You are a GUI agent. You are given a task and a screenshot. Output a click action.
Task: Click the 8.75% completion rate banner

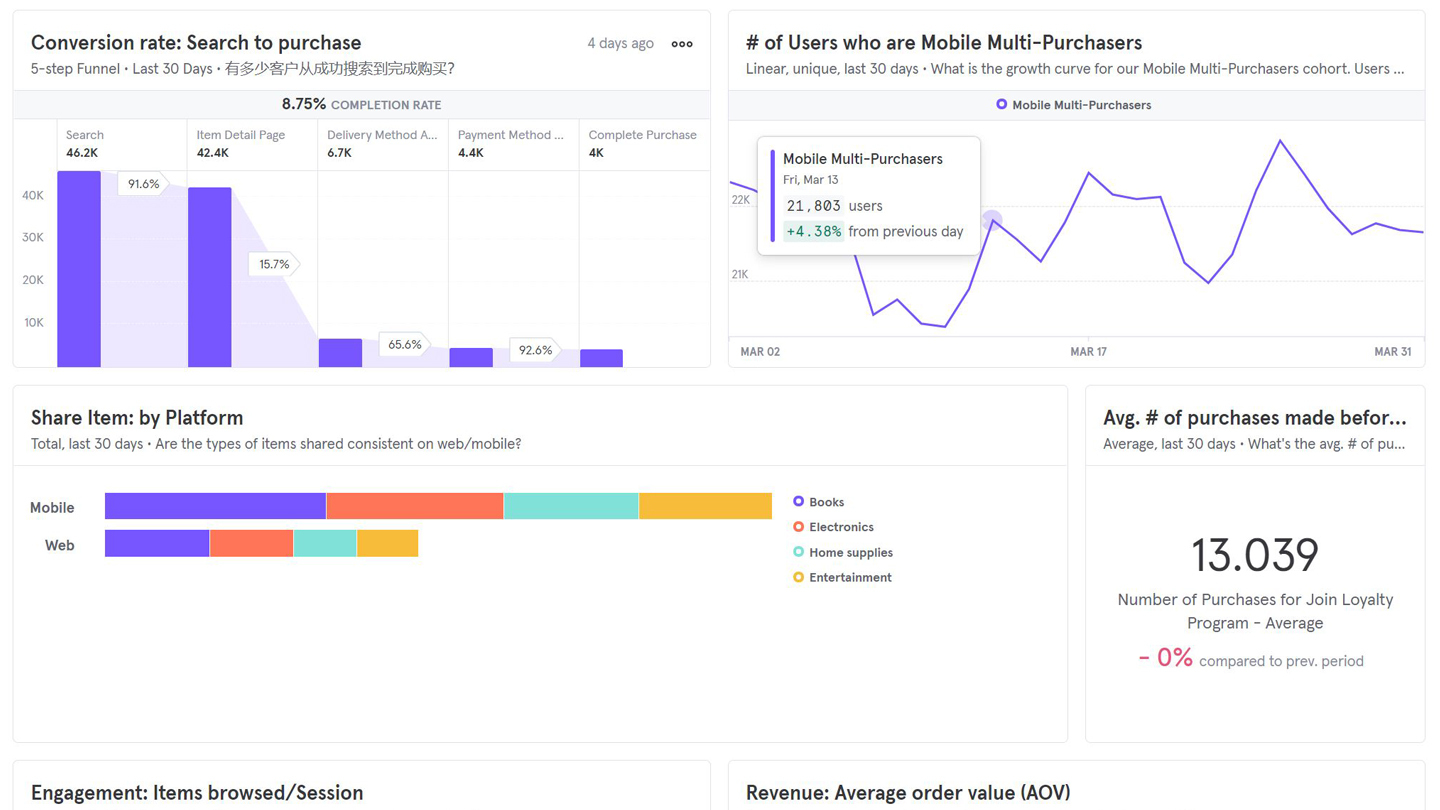coord(361,104)
